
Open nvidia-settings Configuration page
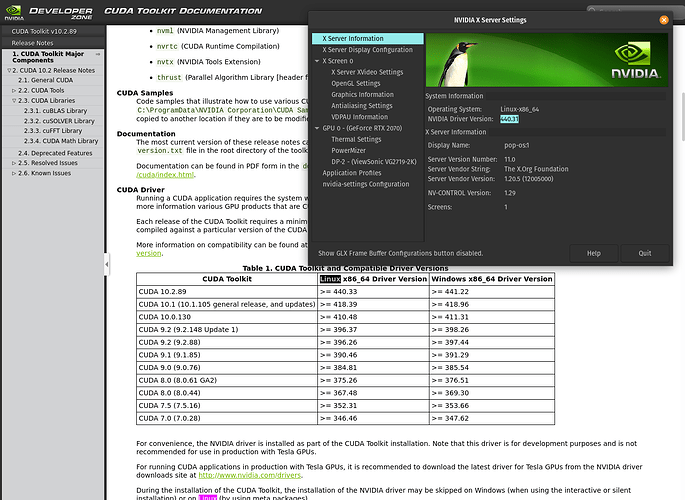pos(366,184)
